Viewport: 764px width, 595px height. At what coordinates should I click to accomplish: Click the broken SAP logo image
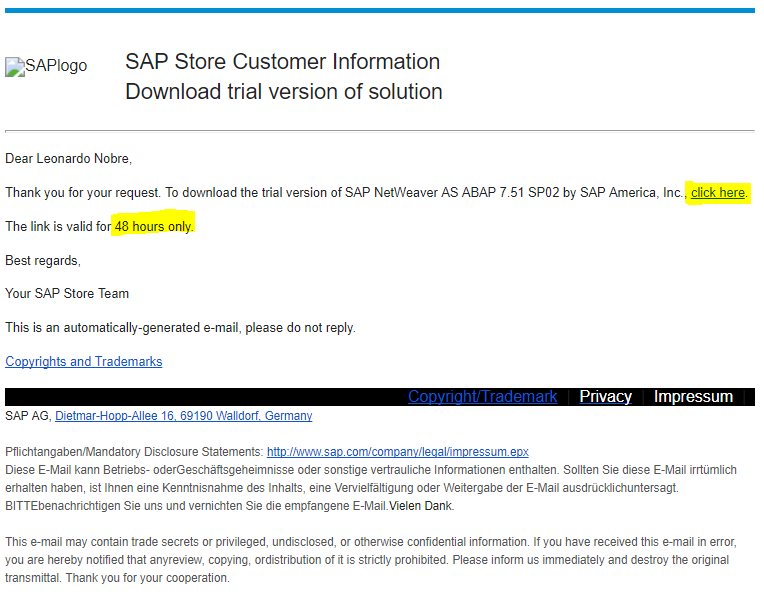(x=46, y=66)
